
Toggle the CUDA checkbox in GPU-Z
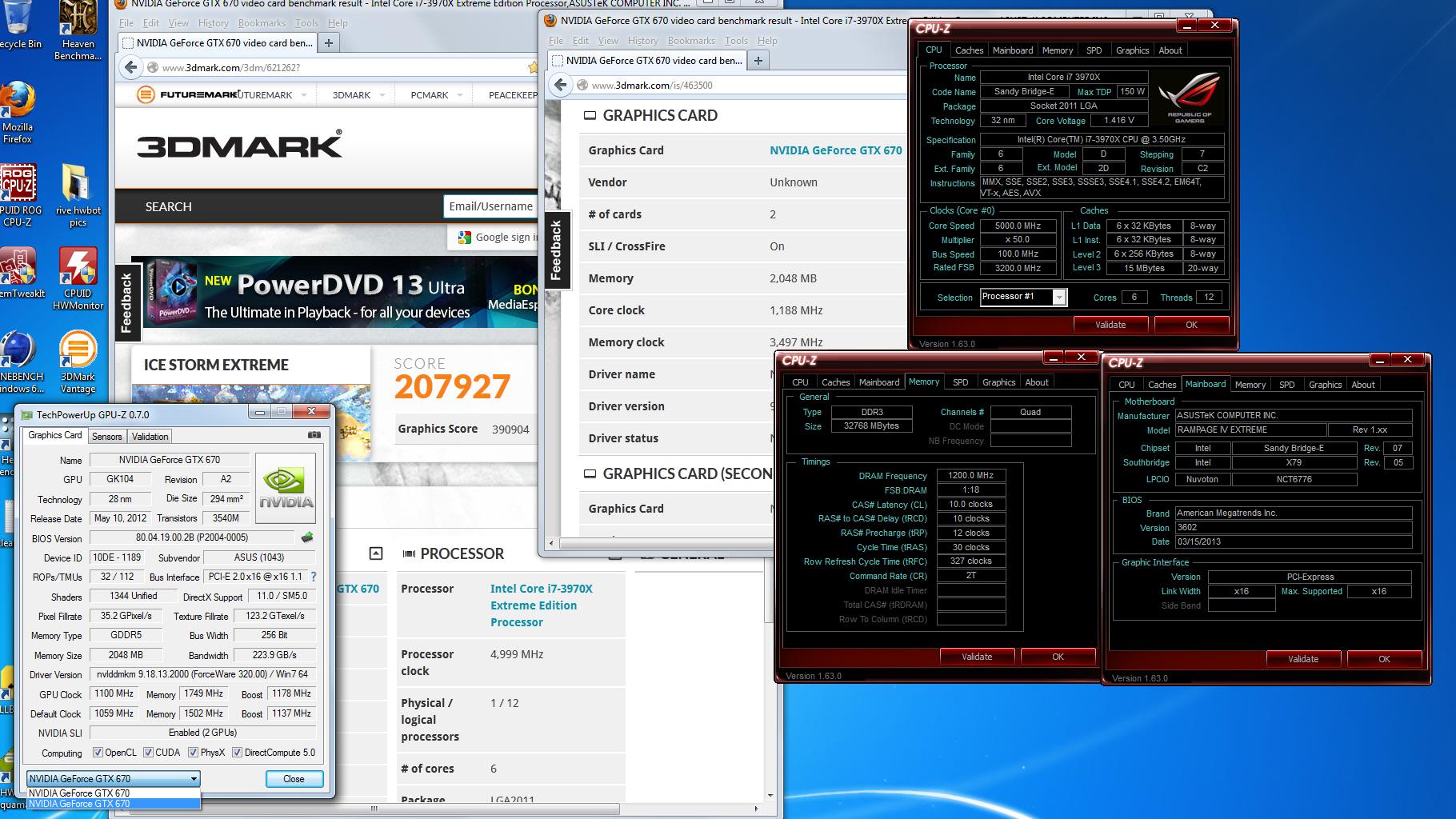point(148,753)
